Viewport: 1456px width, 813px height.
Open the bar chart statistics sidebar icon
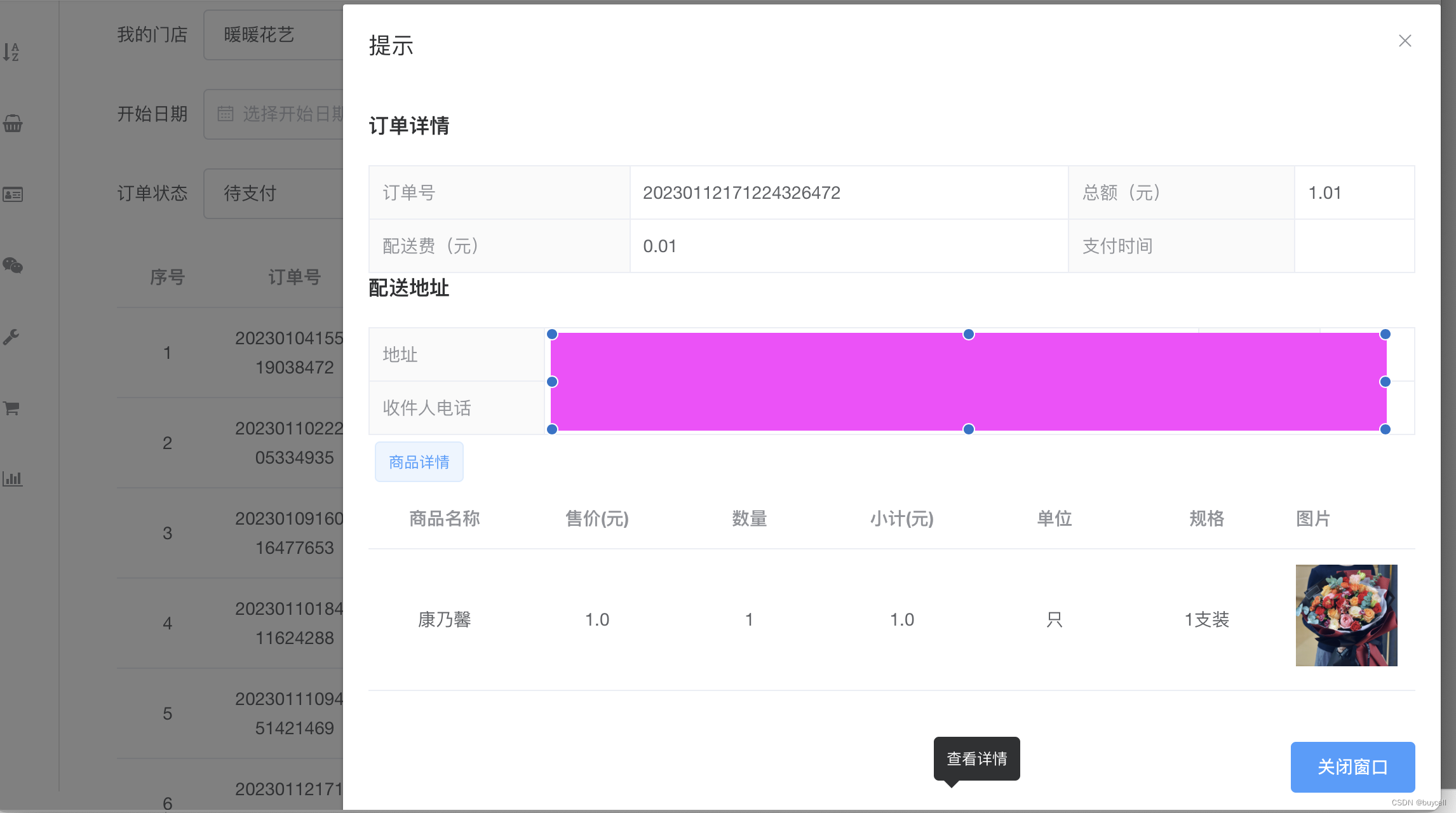coord(13,479)
